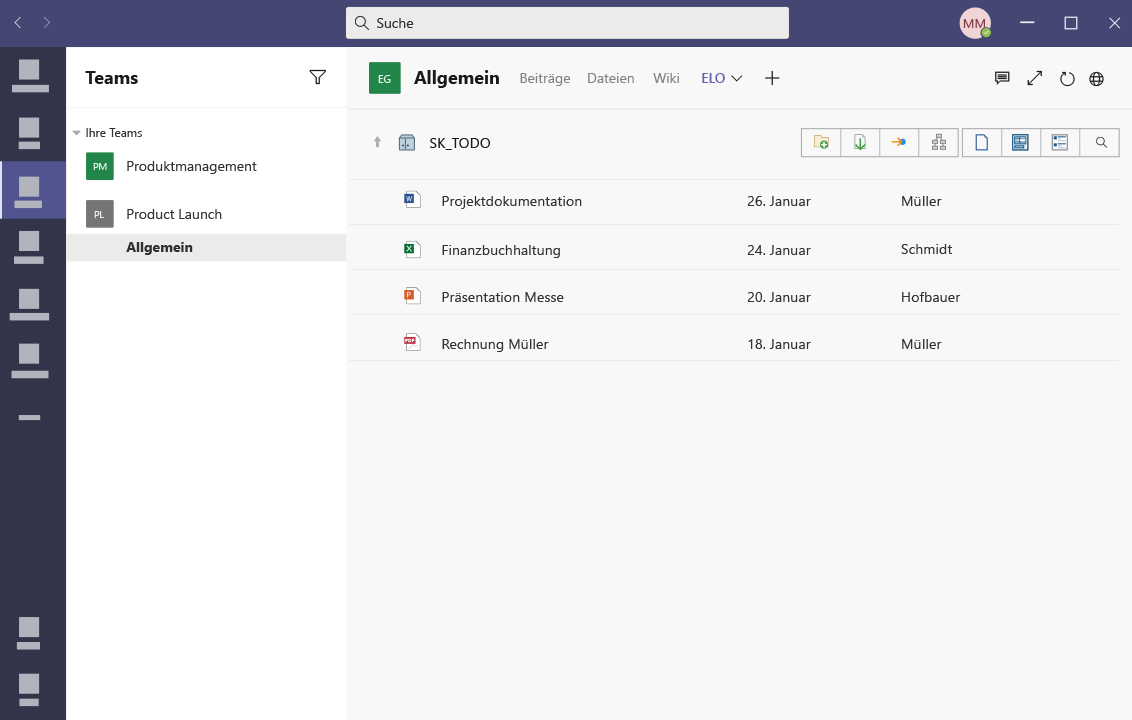Click the document download green arrow icon
Viewport: 1132px width, 720px height.
pyautogui.click(x=860, y=142)
